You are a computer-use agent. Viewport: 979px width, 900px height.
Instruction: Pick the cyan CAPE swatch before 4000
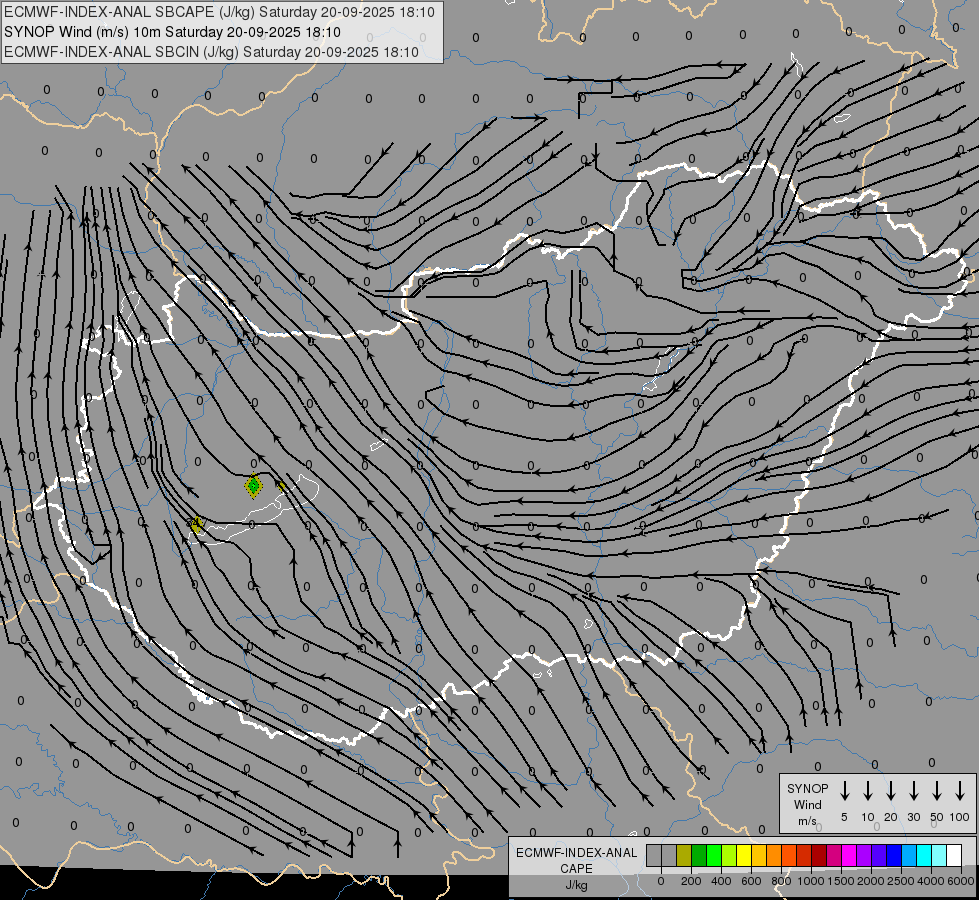923,855
